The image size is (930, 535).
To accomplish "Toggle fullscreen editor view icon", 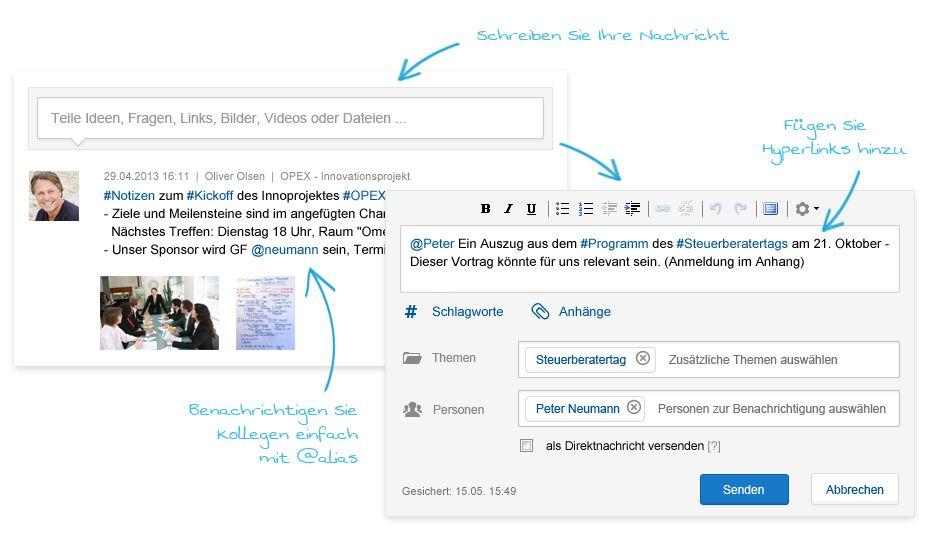I will (x=770, y=209).
